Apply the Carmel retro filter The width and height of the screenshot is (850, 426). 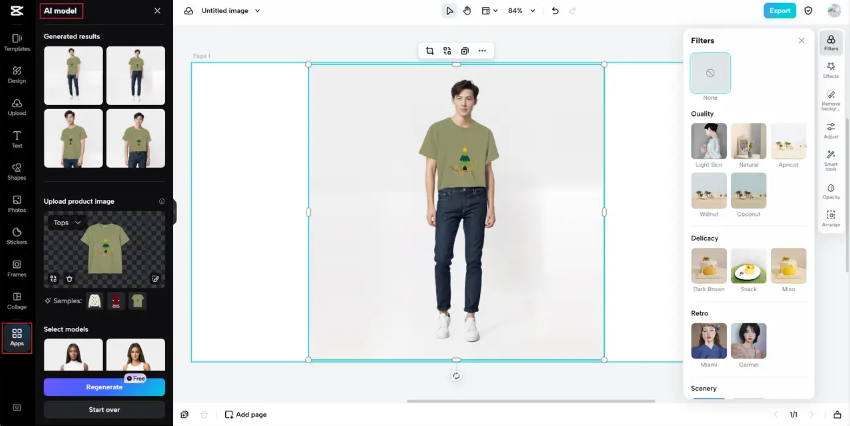[x=749, y=341]
